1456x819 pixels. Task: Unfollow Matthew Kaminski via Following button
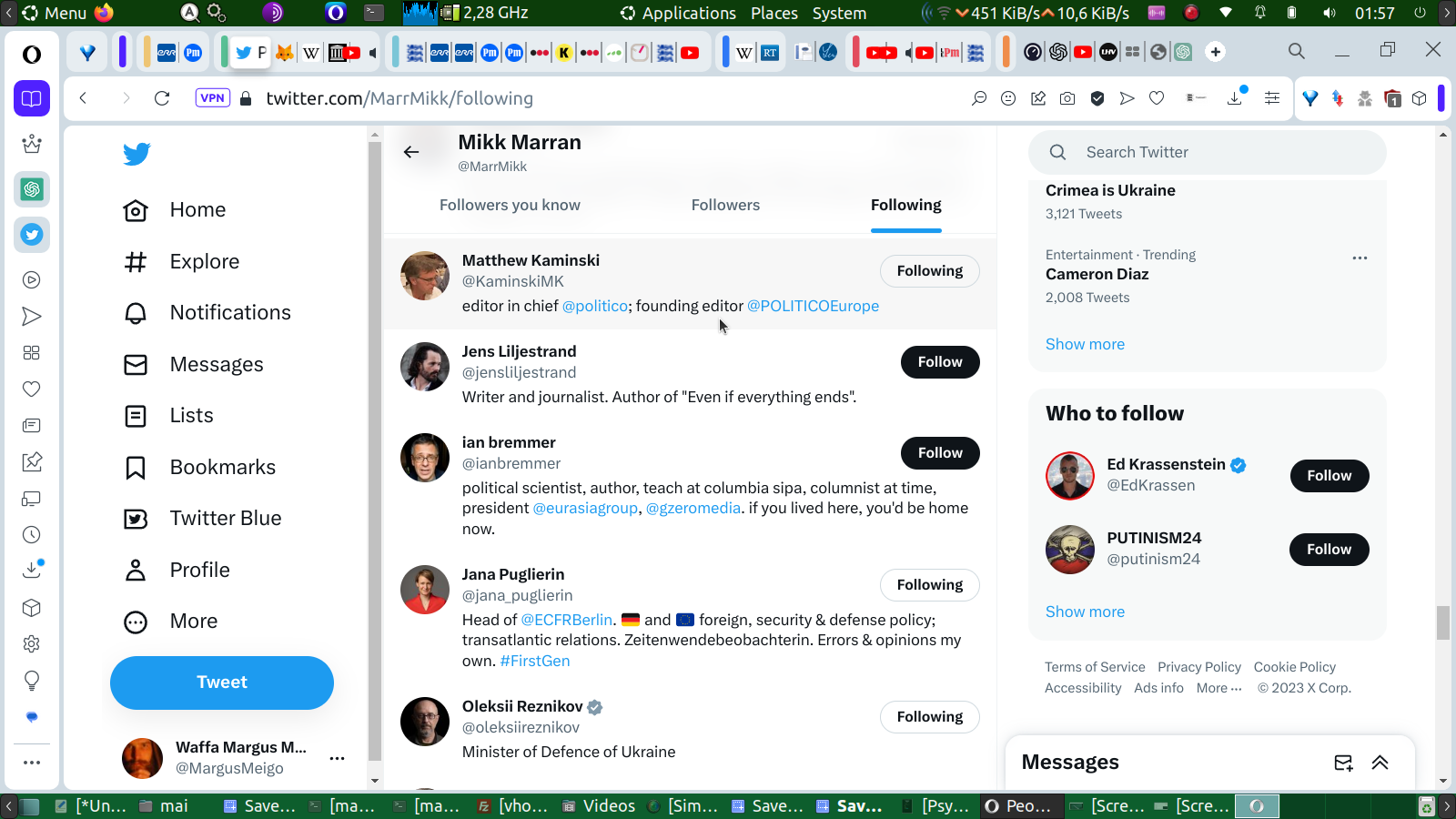(x=929, y=271)
